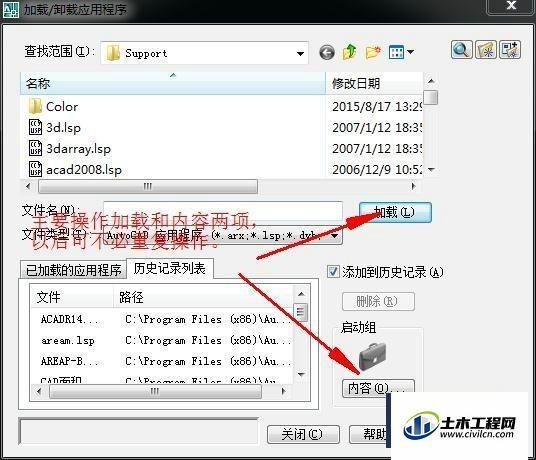Screen dimensions: 536x460
Task: Click history list horizontal scrollbar thumb
Action: click(156, 391)
